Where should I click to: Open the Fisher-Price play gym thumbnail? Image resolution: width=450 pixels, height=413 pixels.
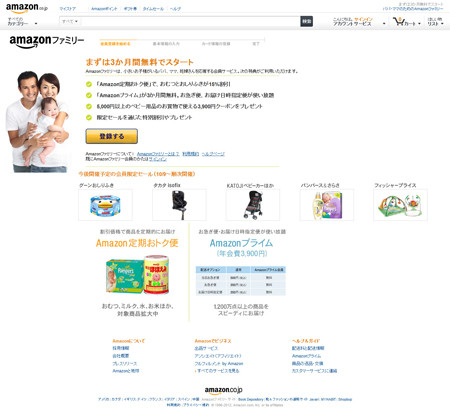pos(400,205)
